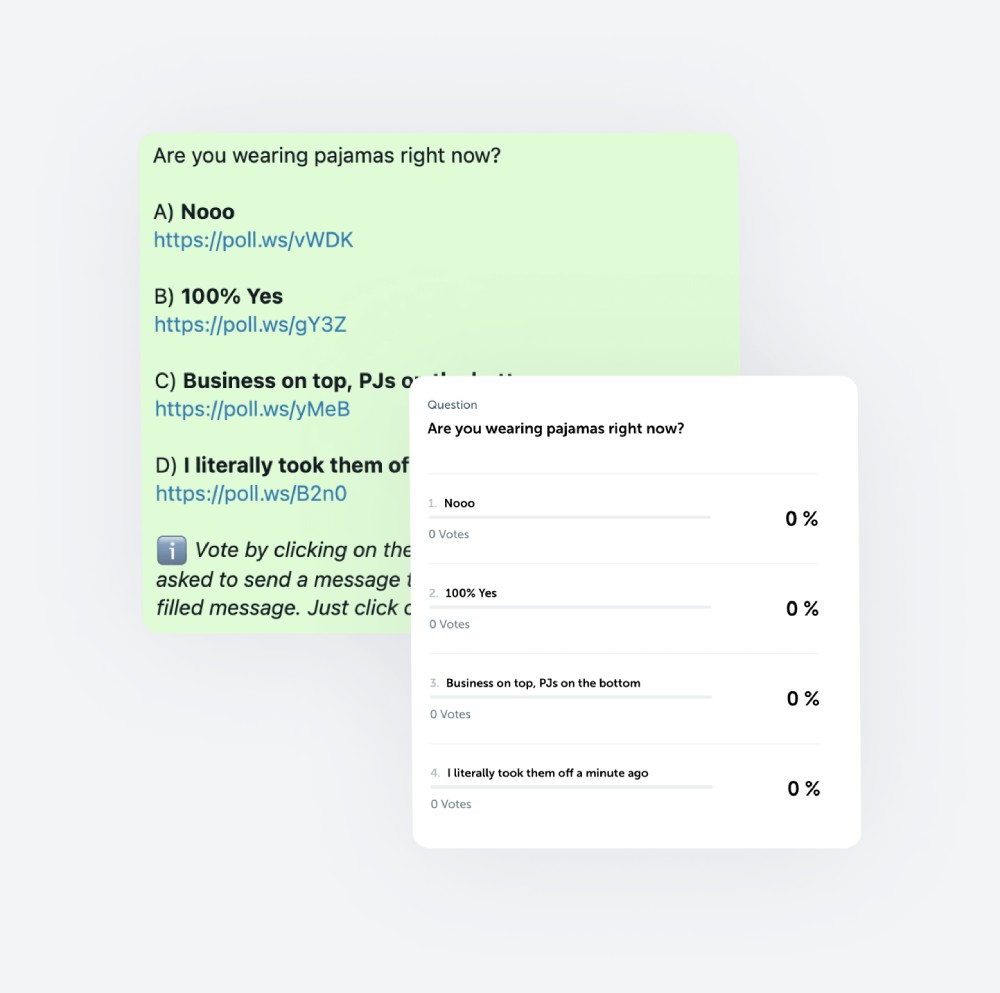Click "100% Yes" result row label
The width and height of the screenshot is (1000, 993).
coord(471,593)
